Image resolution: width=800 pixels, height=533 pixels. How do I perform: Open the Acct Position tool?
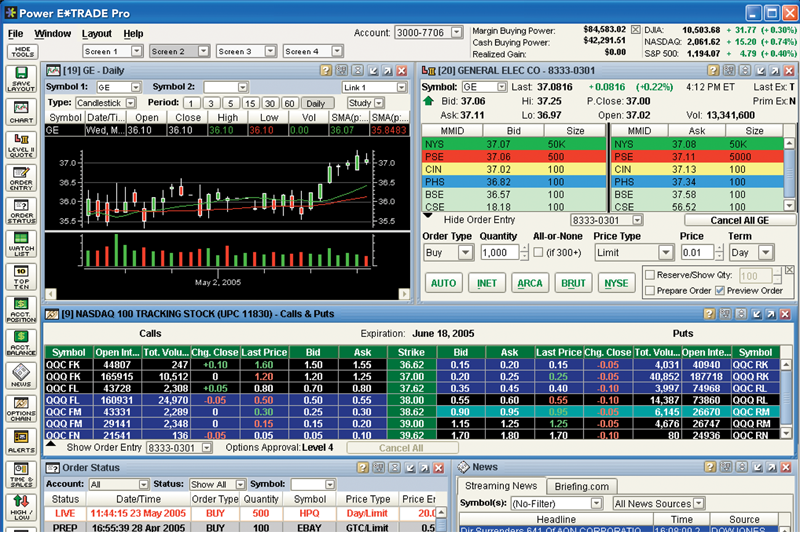[21, 310]
